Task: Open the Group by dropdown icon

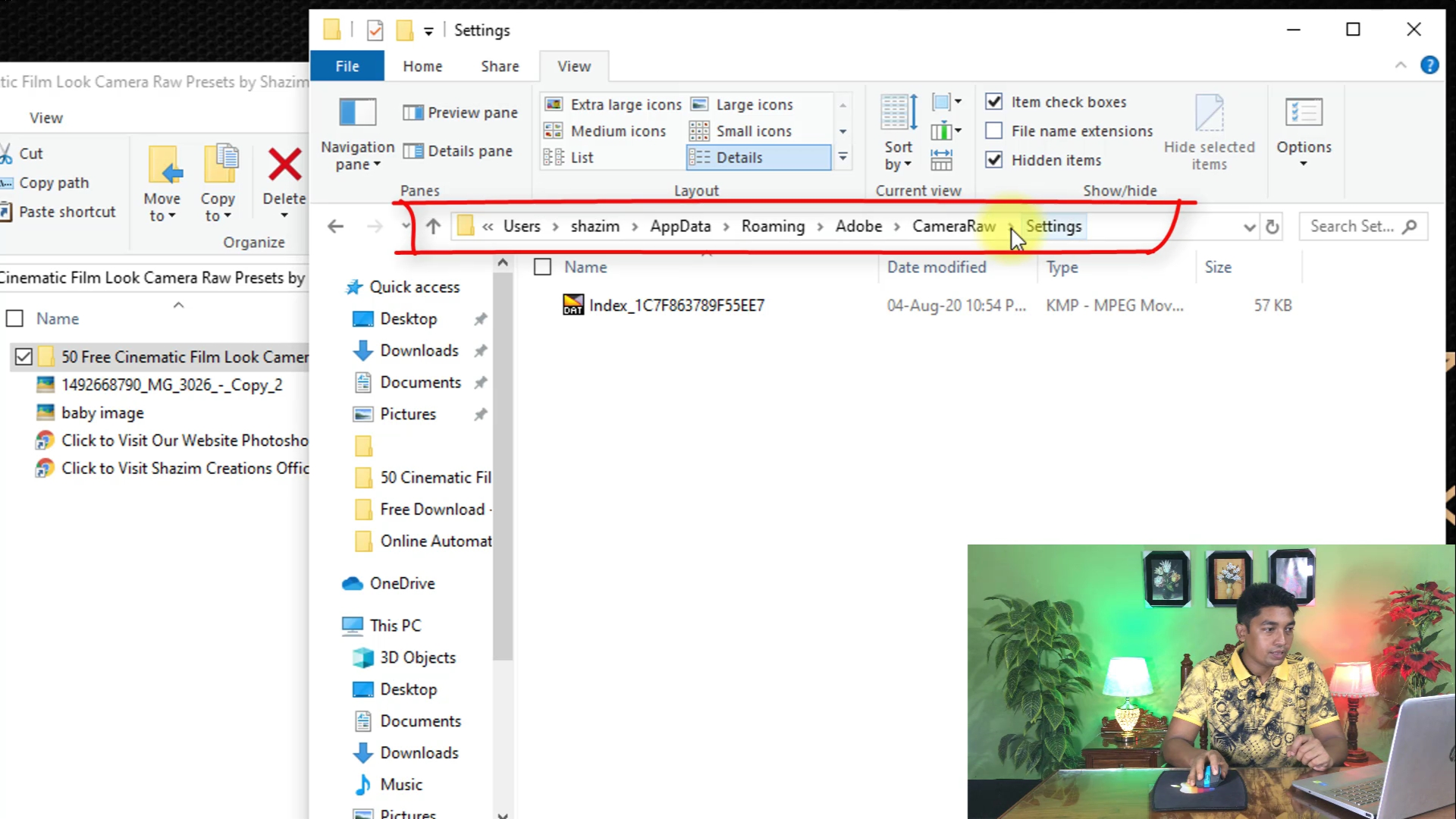Action: (946, 102)
